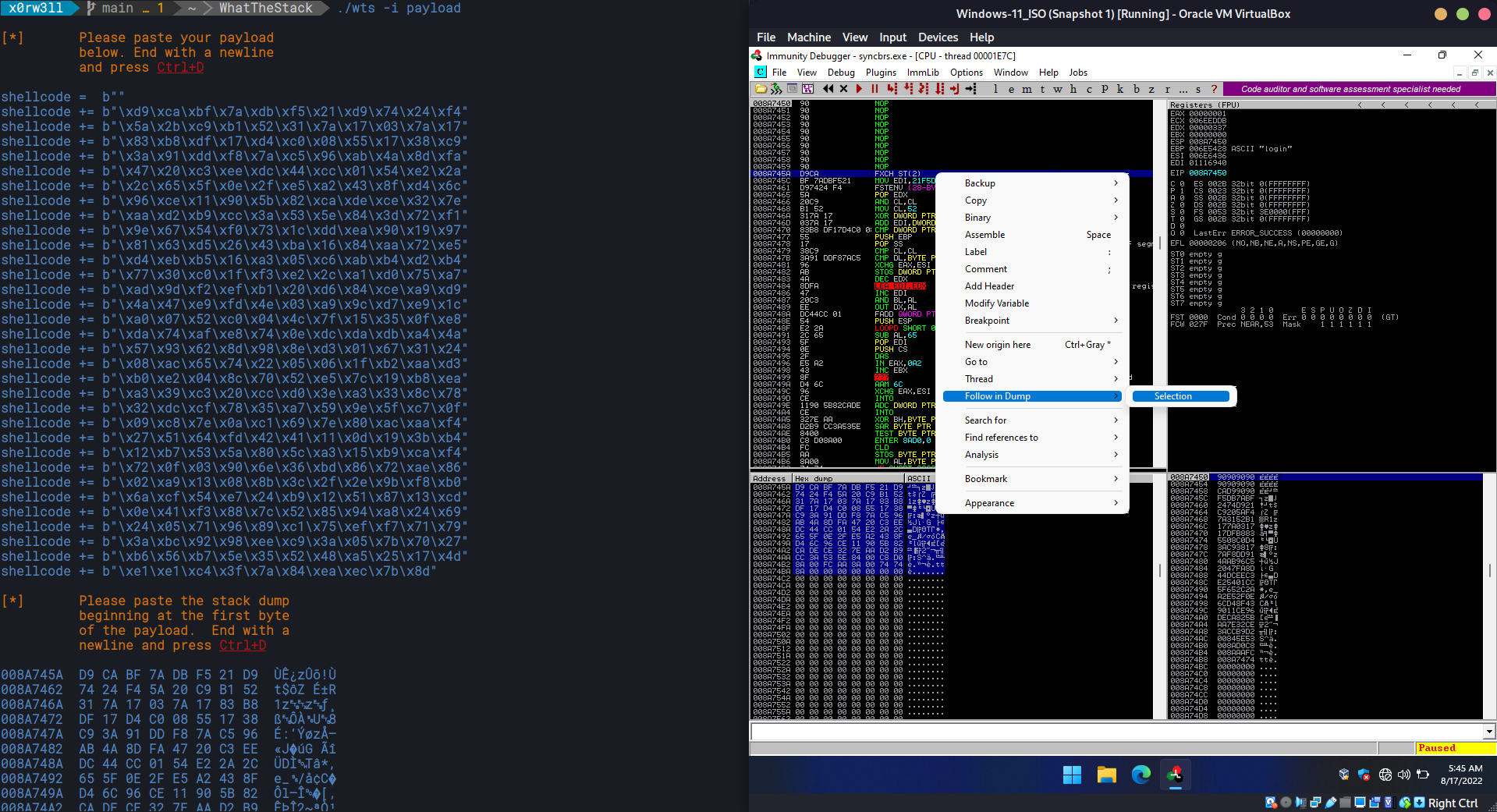Open File Explorer from VM taskbar
Viewport: 1497px width, 812px height.
point(1106,775)
